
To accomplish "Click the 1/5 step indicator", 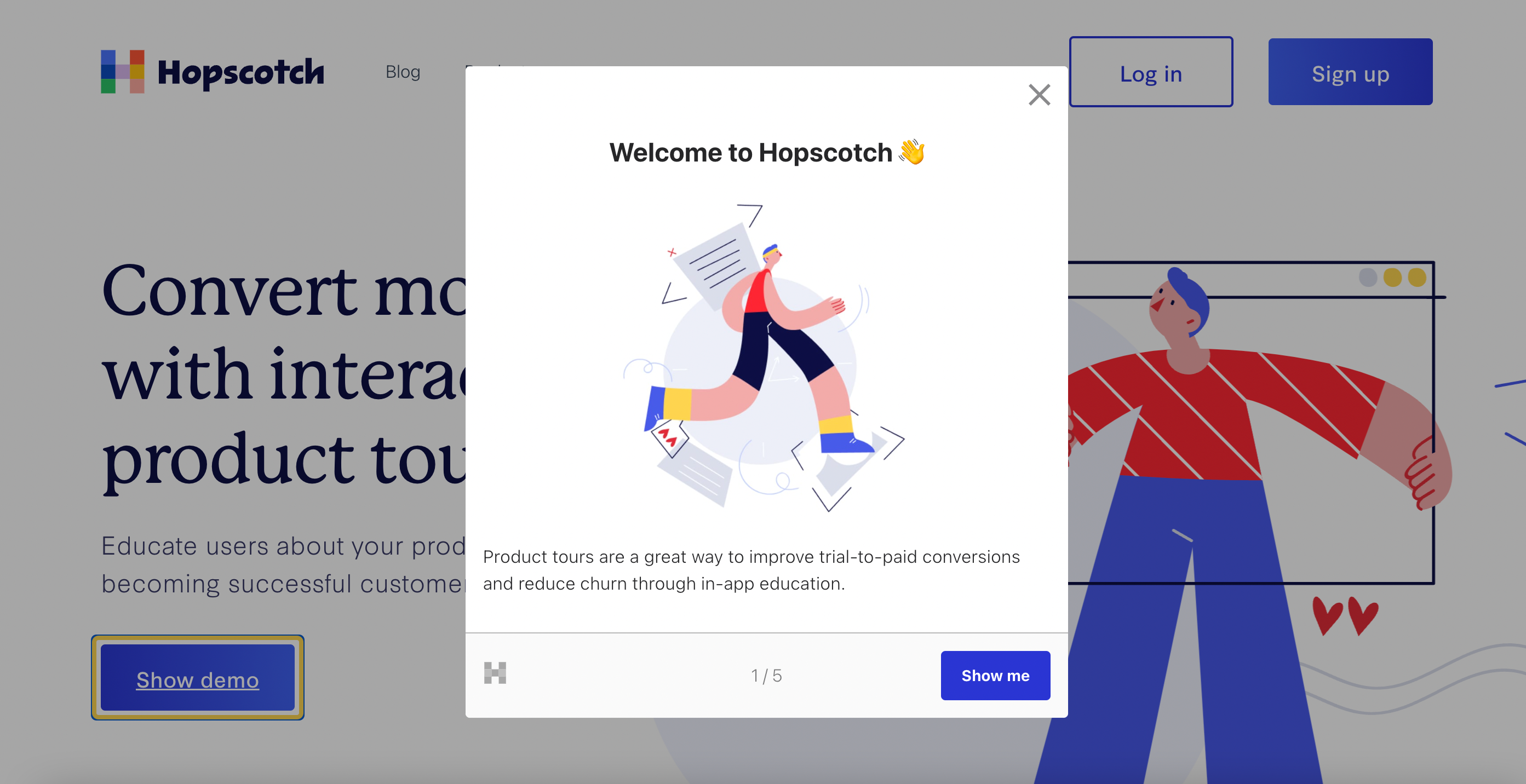I will point(766,675).
